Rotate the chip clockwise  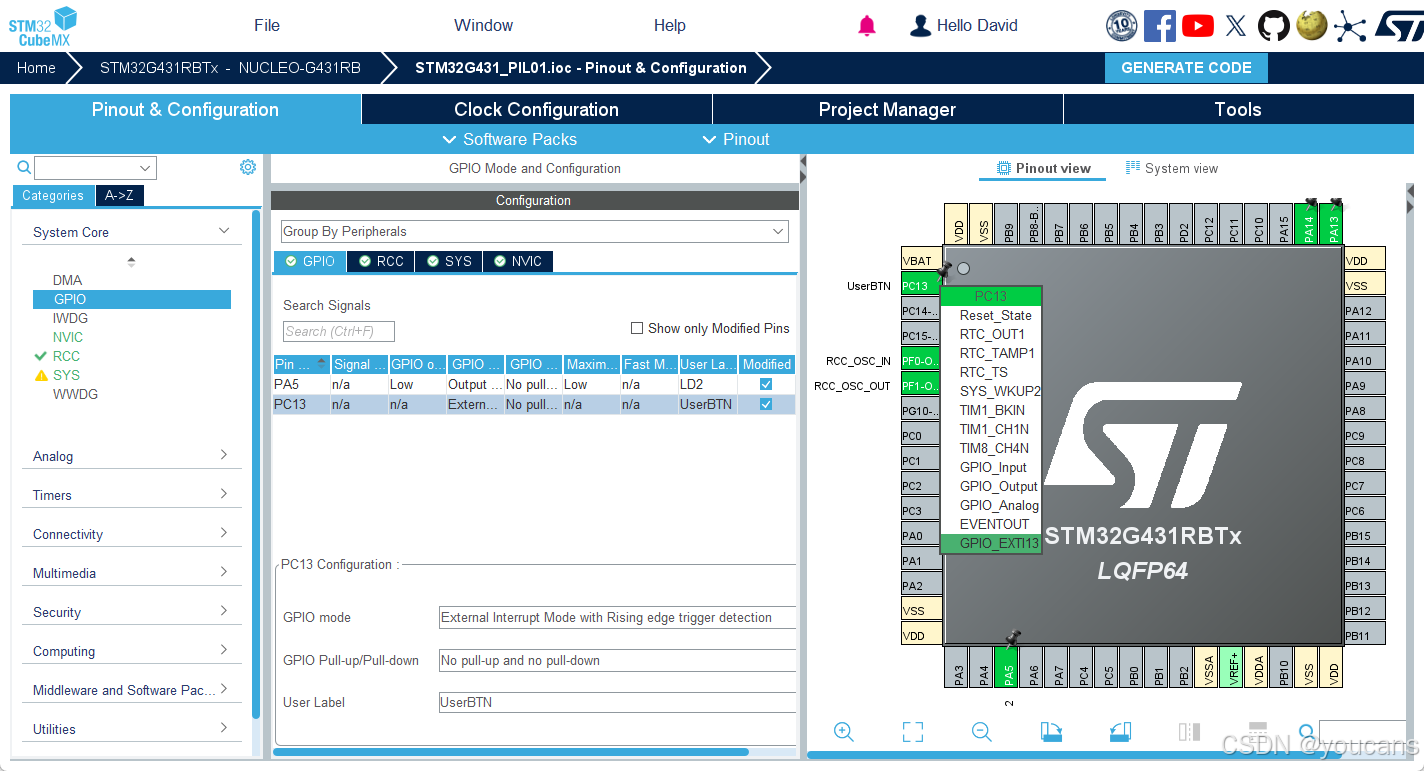[x=1051, y=732]
